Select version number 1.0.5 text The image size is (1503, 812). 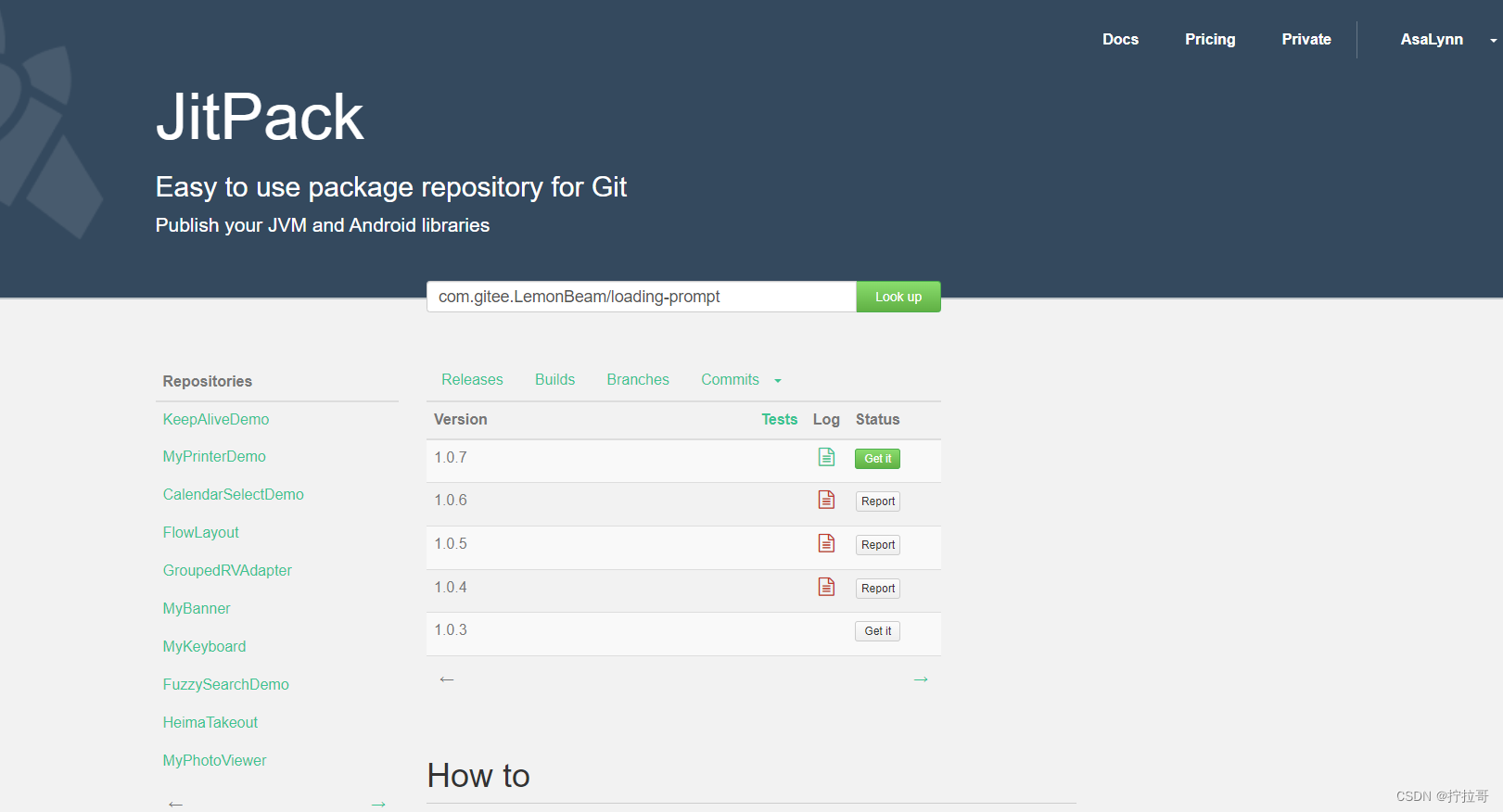click(451, 543)
